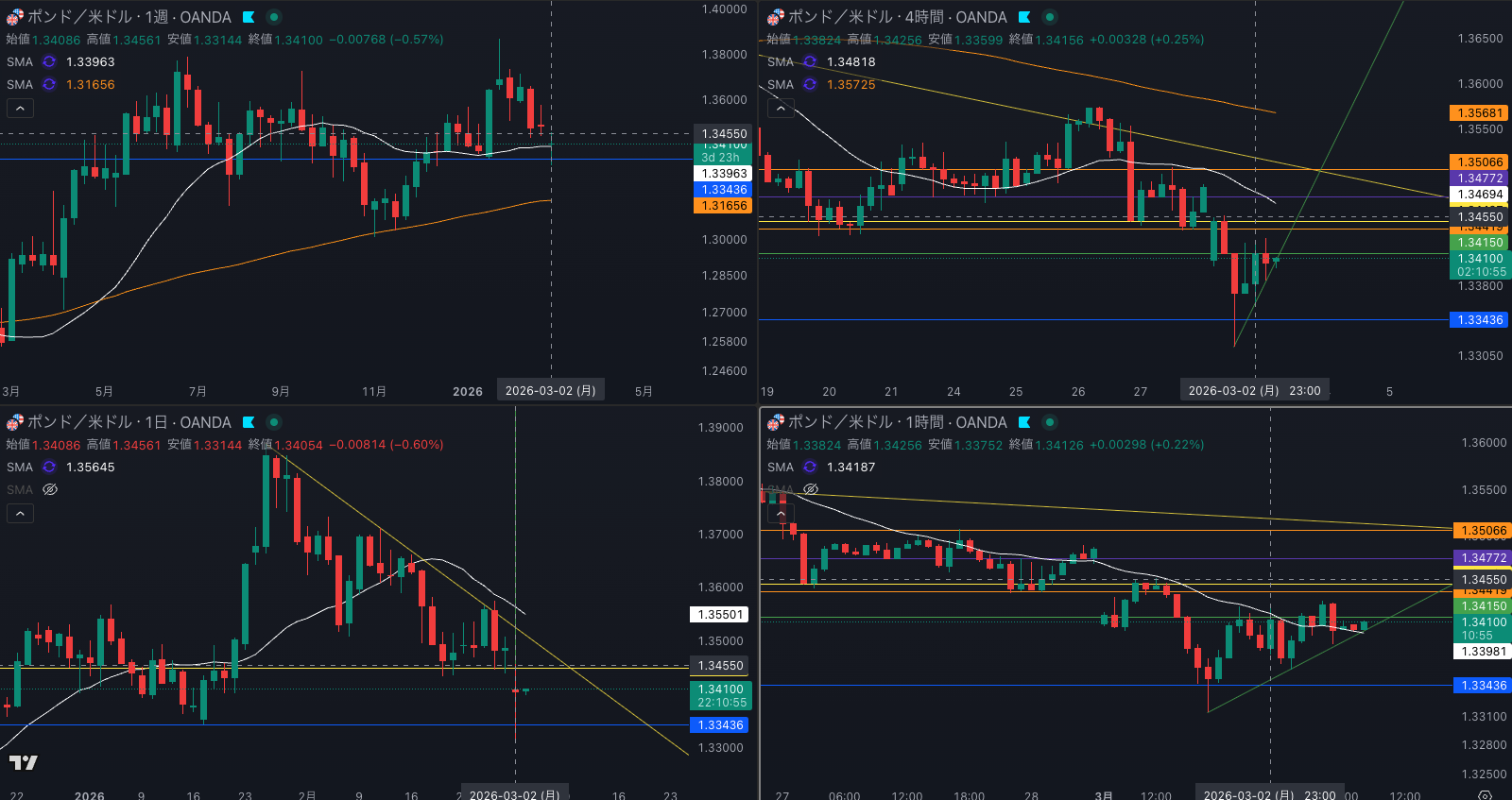Click SMA refresh icon on 1-hour chart
Screen dimensions: 1512x800
click(x=810, y=467)
